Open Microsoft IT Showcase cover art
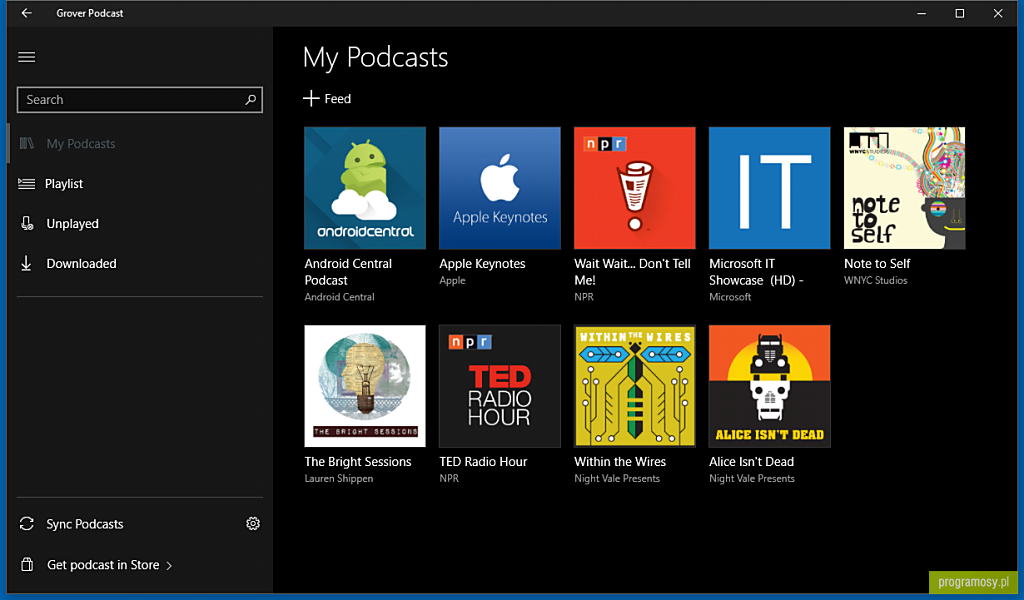Viewport: 1024px width, 600px height. click(x=769, y=188)
